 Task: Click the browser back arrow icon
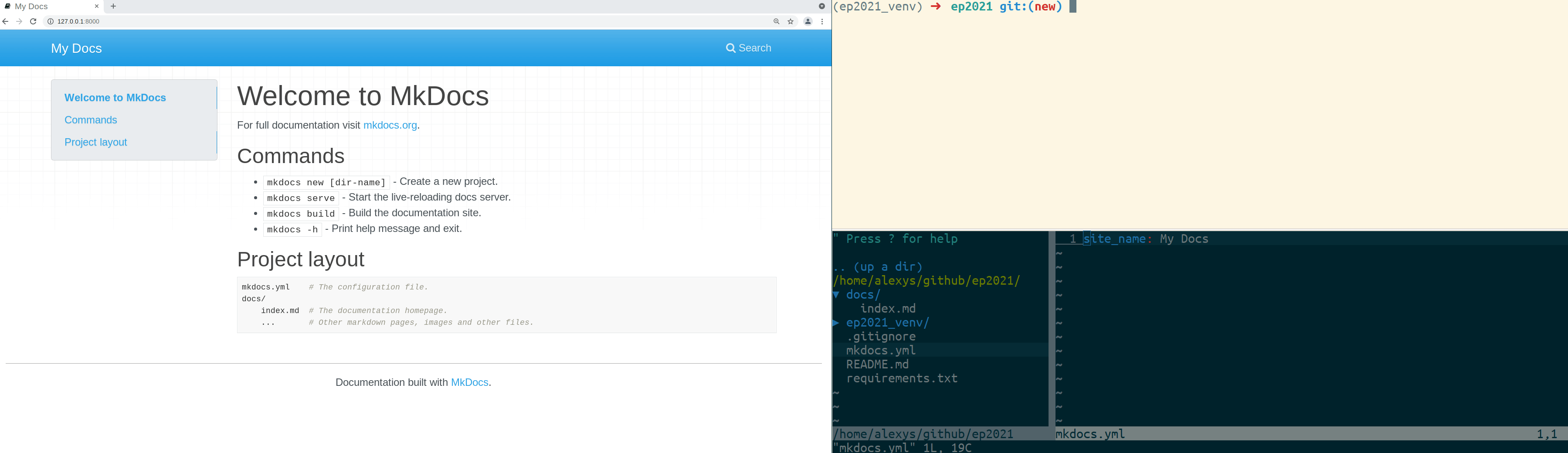click(x=5, y=21)
